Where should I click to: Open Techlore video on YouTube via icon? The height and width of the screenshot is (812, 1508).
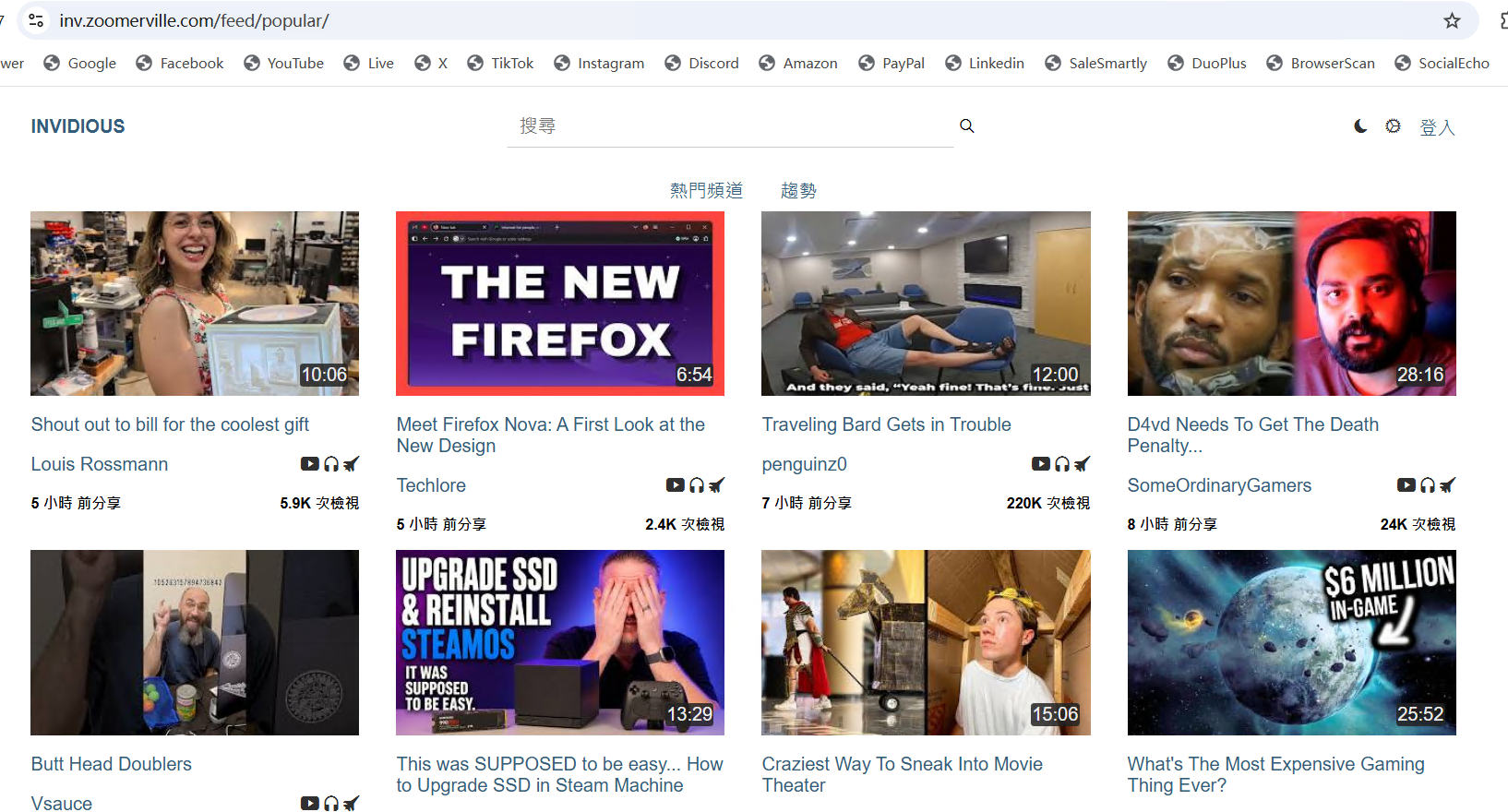point(675,485)
